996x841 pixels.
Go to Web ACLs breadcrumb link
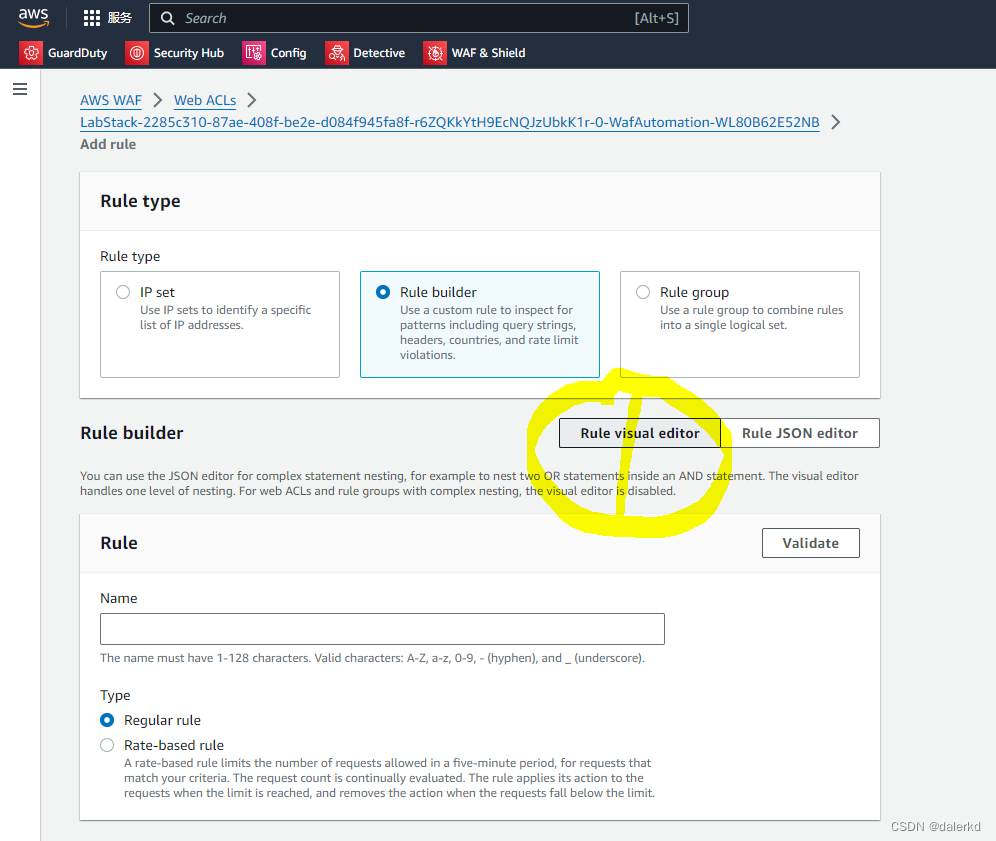coord(205,100)
